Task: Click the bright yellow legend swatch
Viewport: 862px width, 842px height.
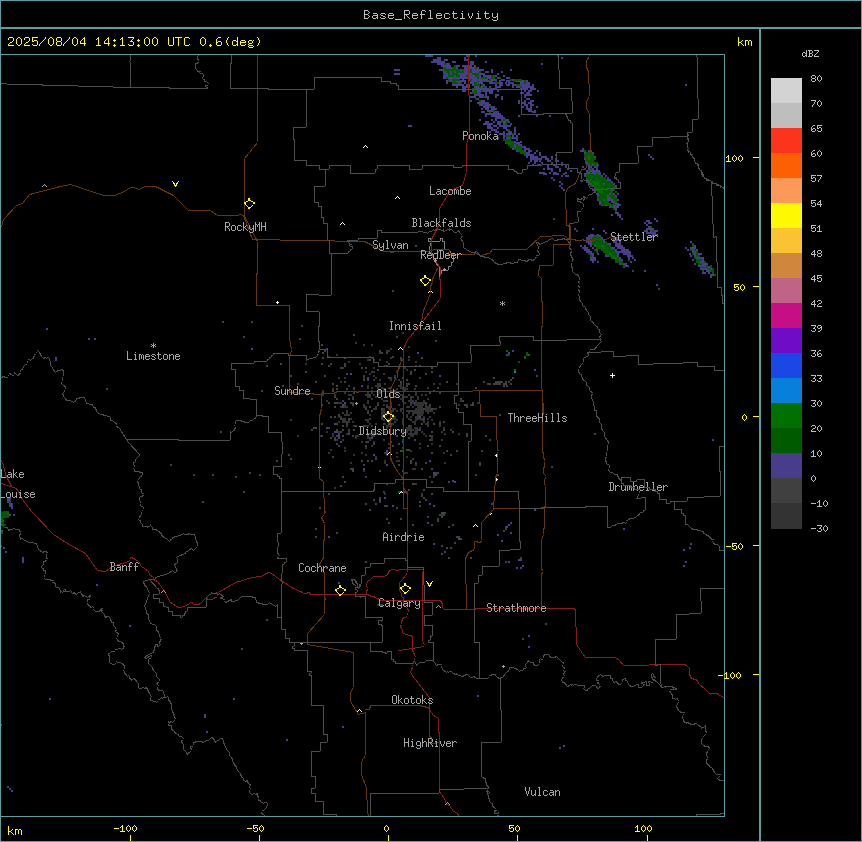Action: 786,215
